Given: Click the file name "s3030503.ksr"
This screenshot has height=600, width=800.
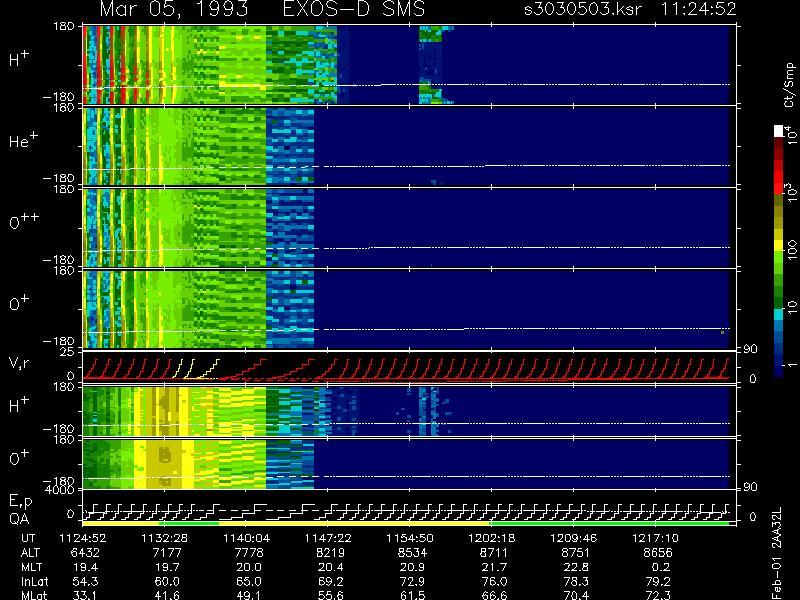Looking at the screenshot, I should [x=583, y=9].
